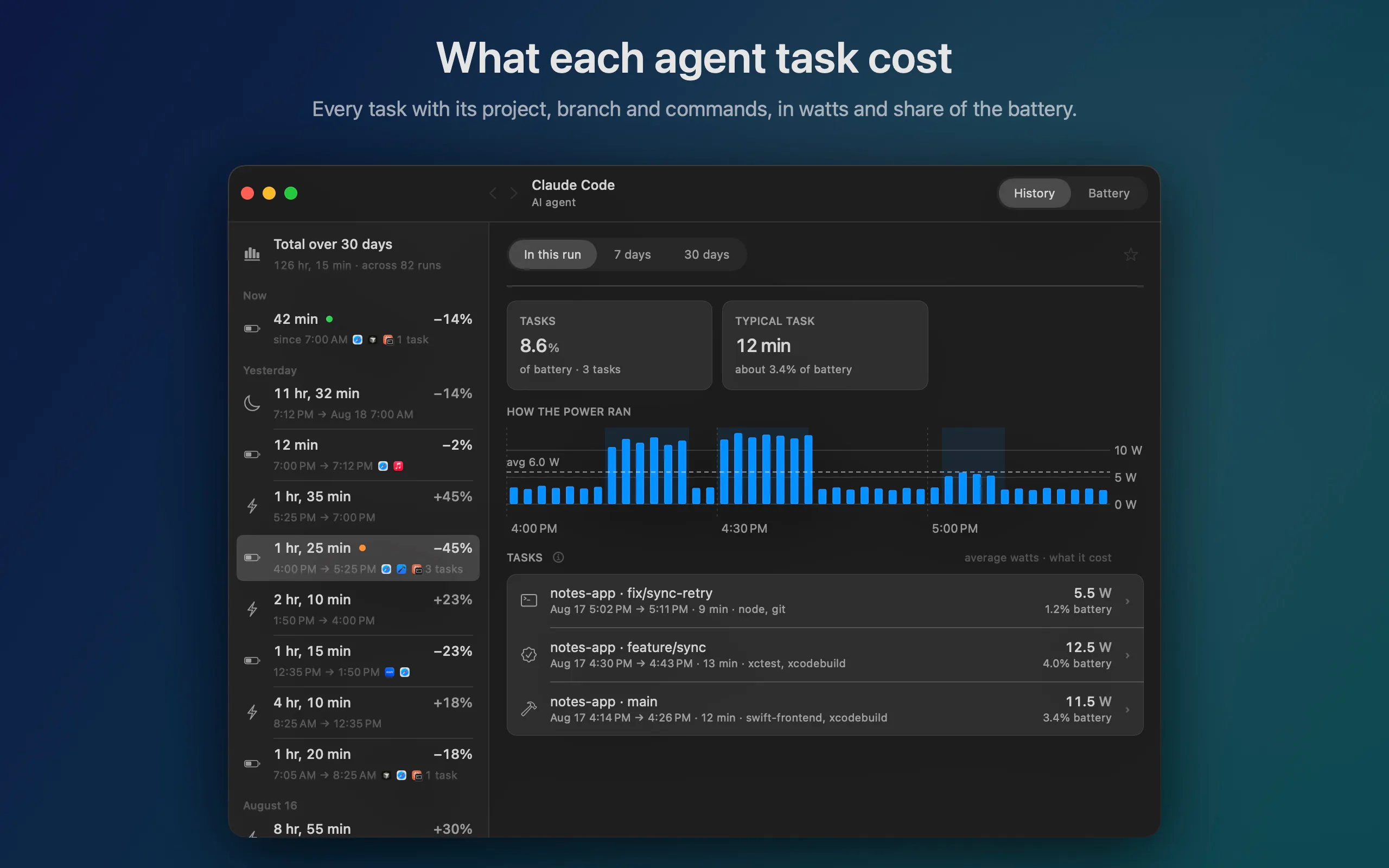Viewport: 1389px width, 868px height.
Task: Click the battery icon on 1 hr, 20 min run
Action: pyautogui.click(x=252, y=763)
